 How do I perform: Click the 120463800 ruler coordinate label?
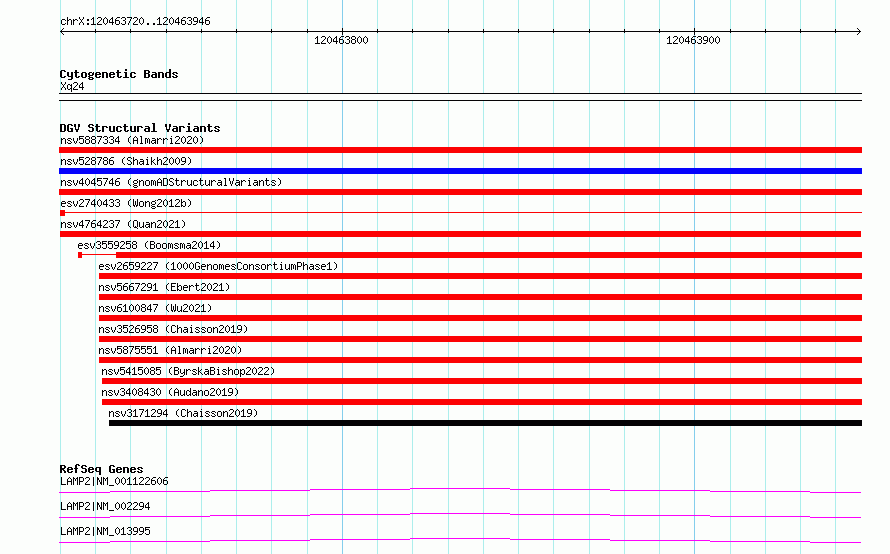pyautogui.click(x=341, y=40)
